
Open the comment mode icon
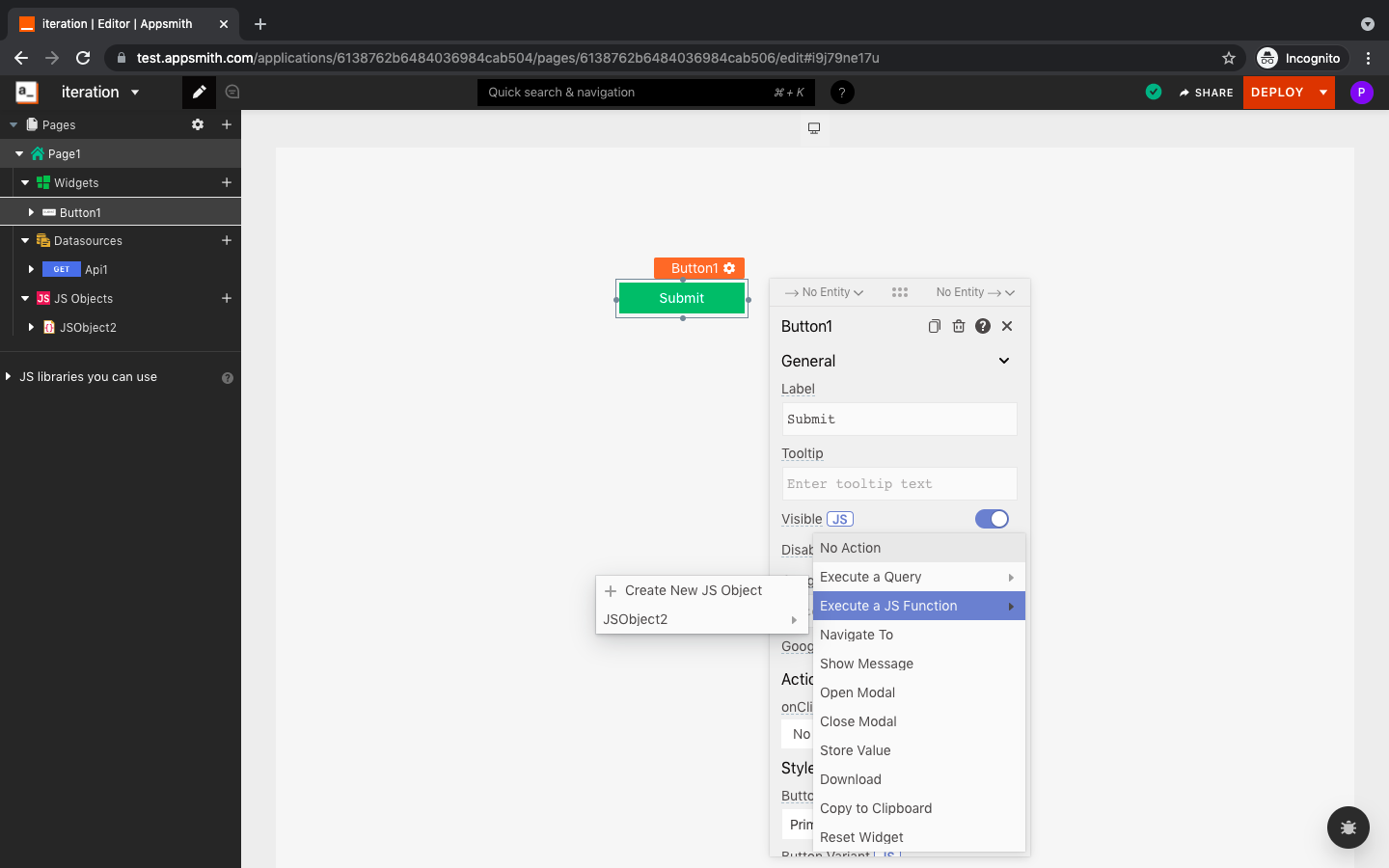click(232, 93)
